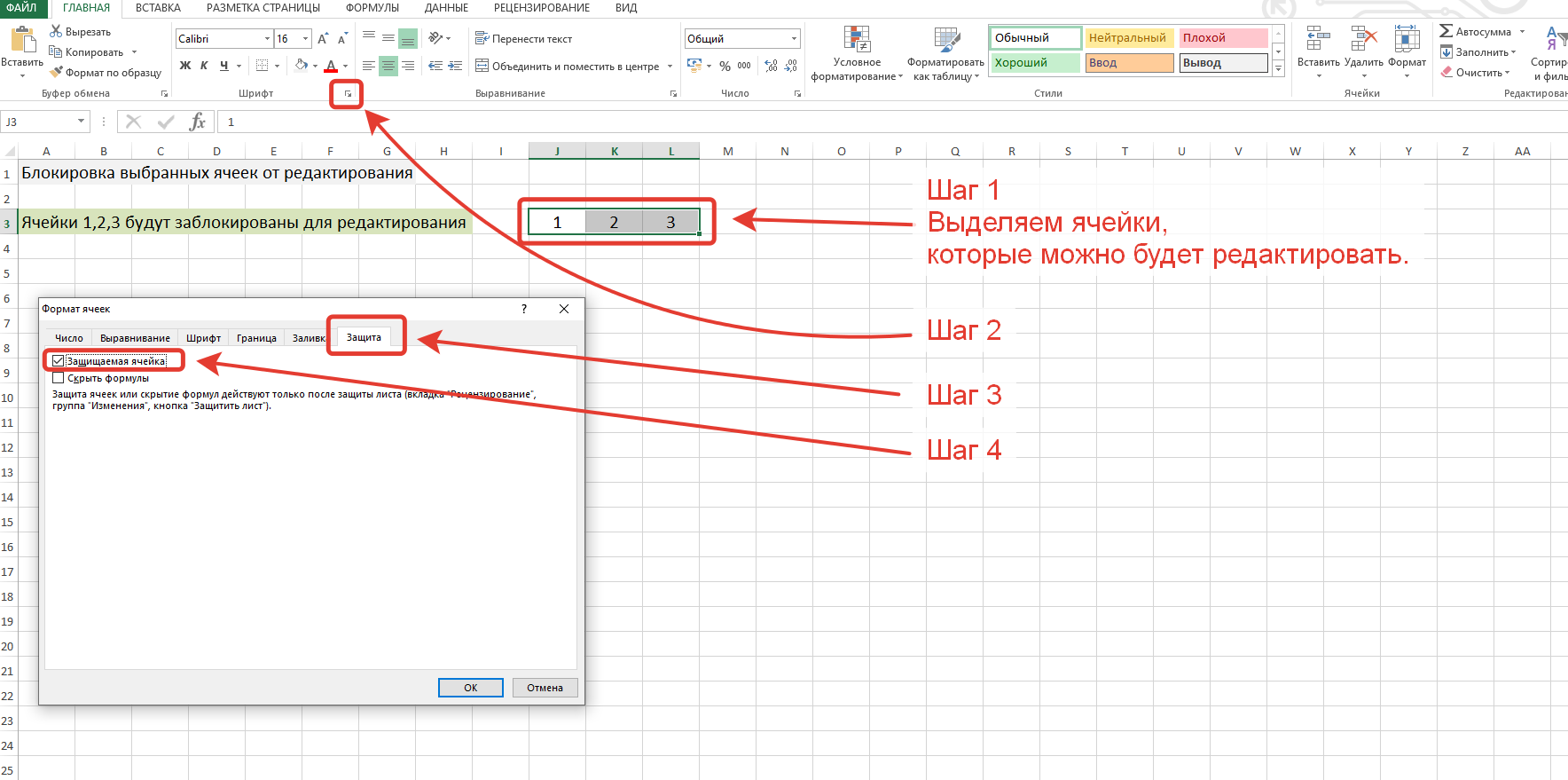This screenshot has width=1568, height=780.
Task: Click Автосумма sigma icon
Action: (1446, 31)
